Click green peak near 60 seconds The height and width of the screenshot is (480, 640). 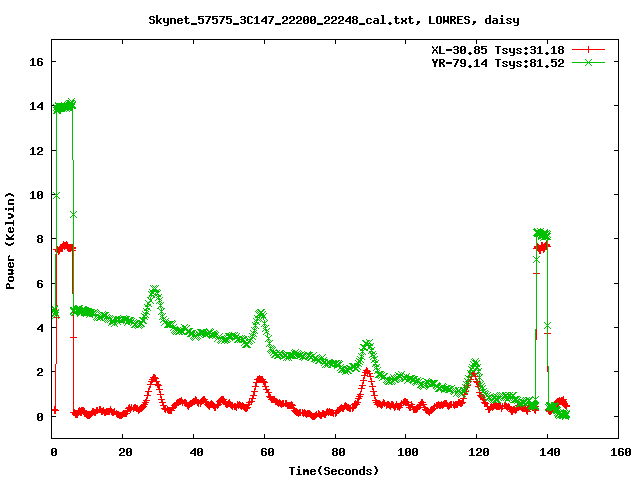[261, 315]
